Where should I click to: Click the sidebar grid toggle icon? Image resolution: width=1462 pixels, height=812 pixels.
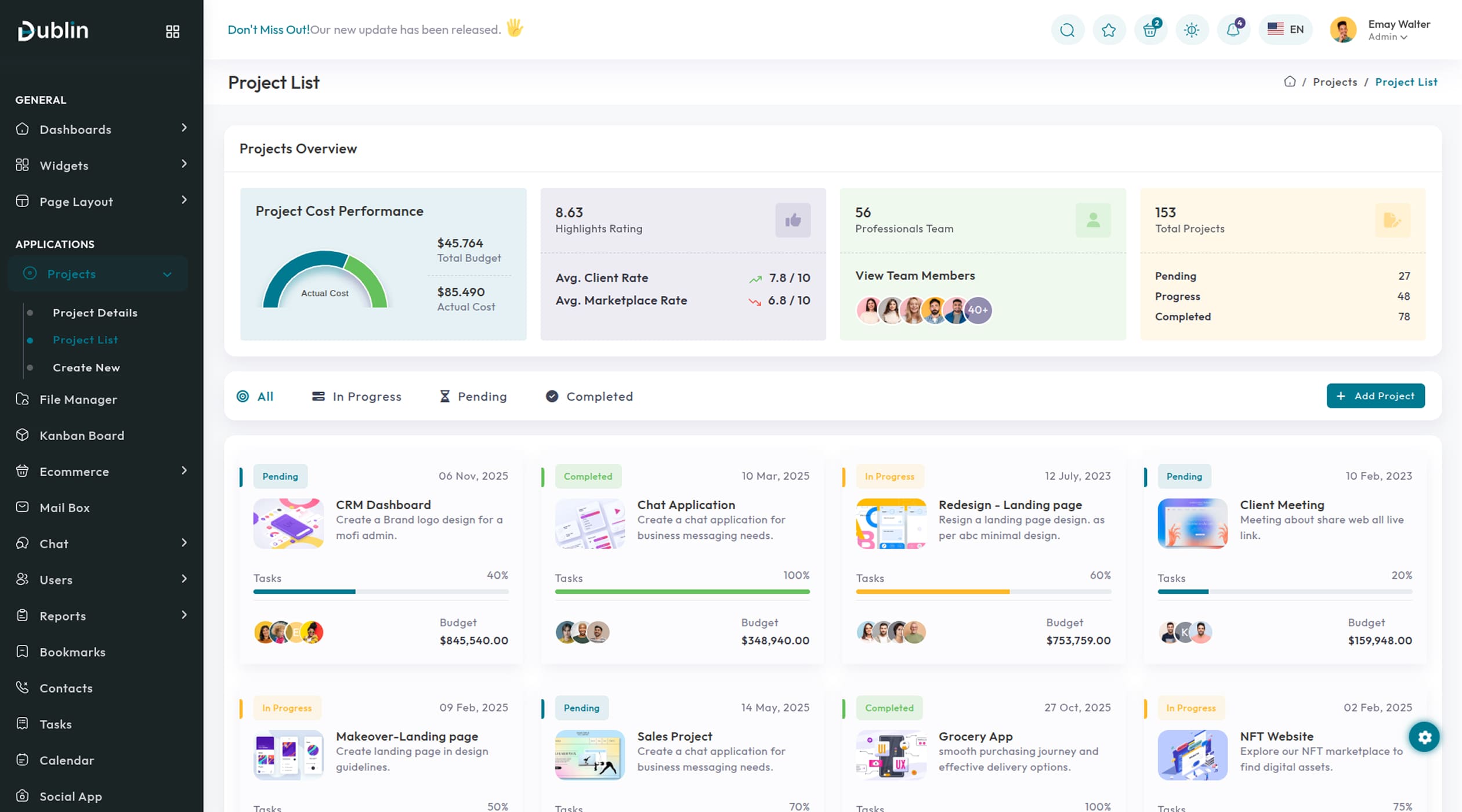click(172, 31)
